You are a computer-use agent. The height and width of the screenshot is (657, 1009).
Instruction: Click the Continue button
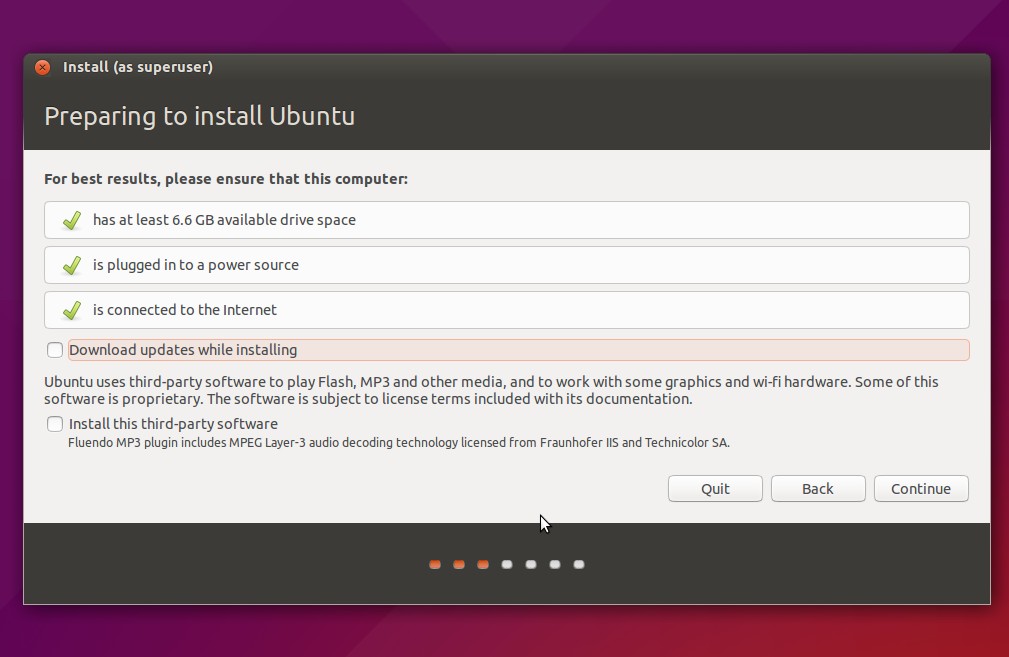pyautogui.click(x=921, y=489)
